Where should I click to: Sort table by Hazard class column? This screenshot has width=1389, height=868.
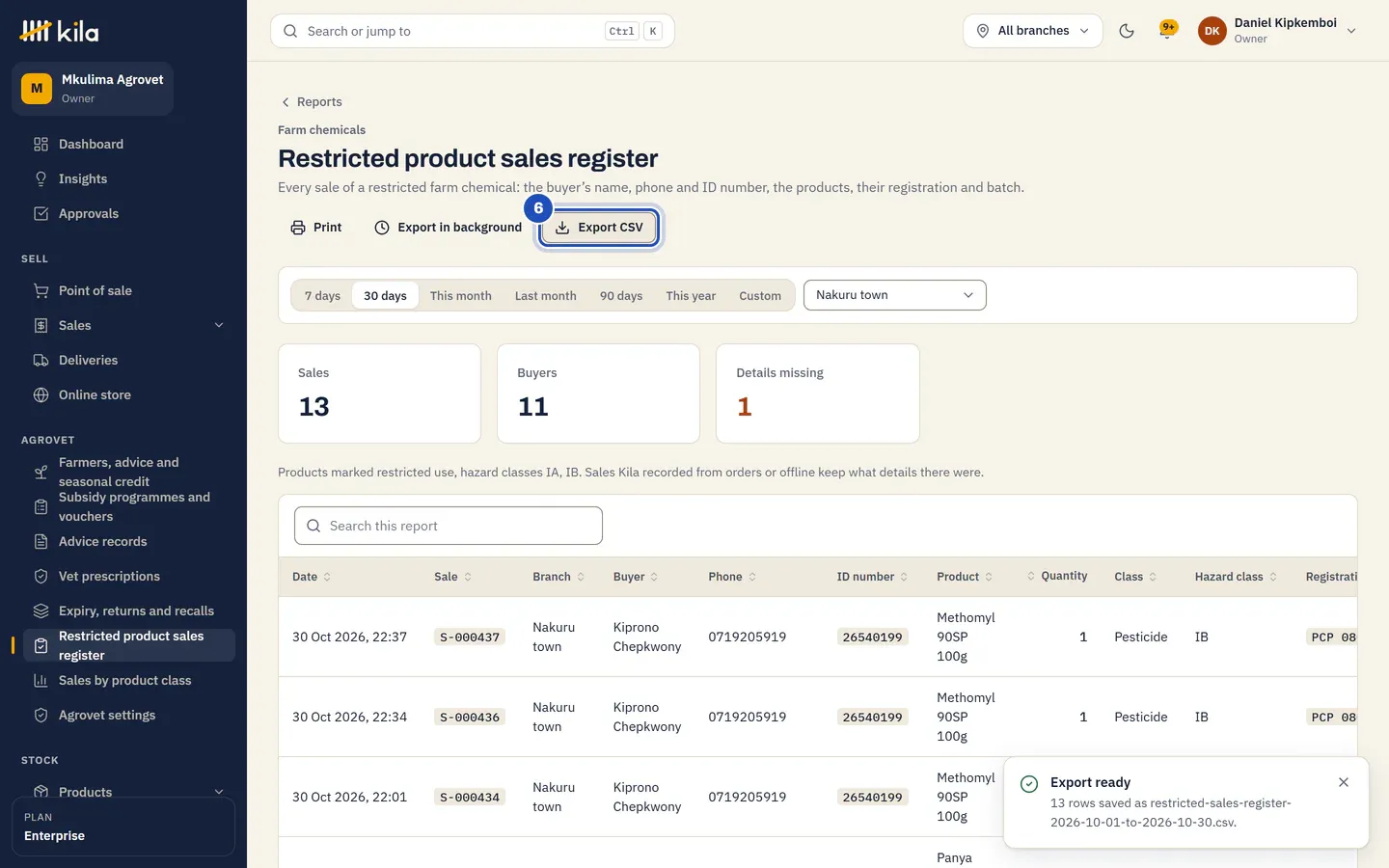(1236, 577)
